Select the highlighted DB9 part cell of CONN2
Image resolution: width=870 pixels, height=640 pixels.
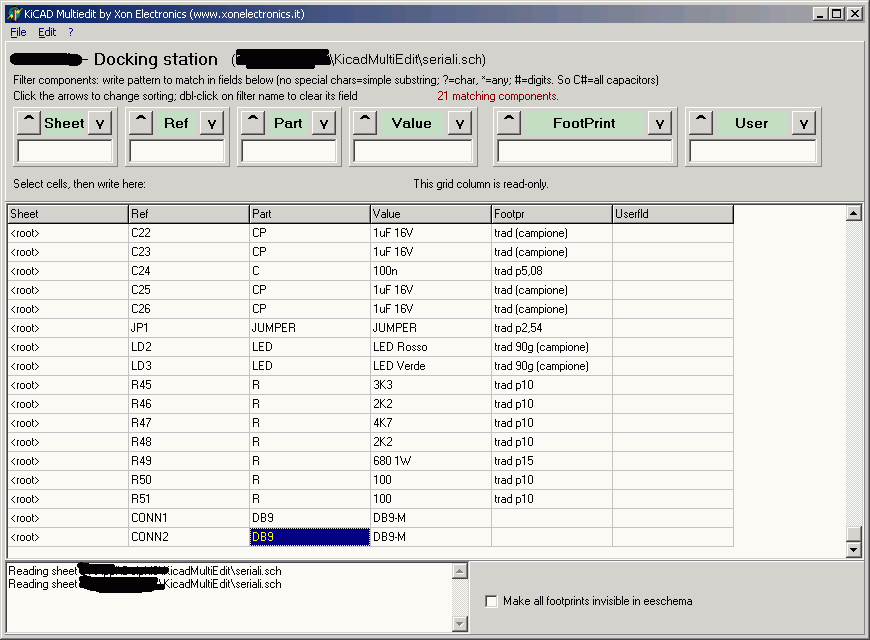(x=310, y=537)
